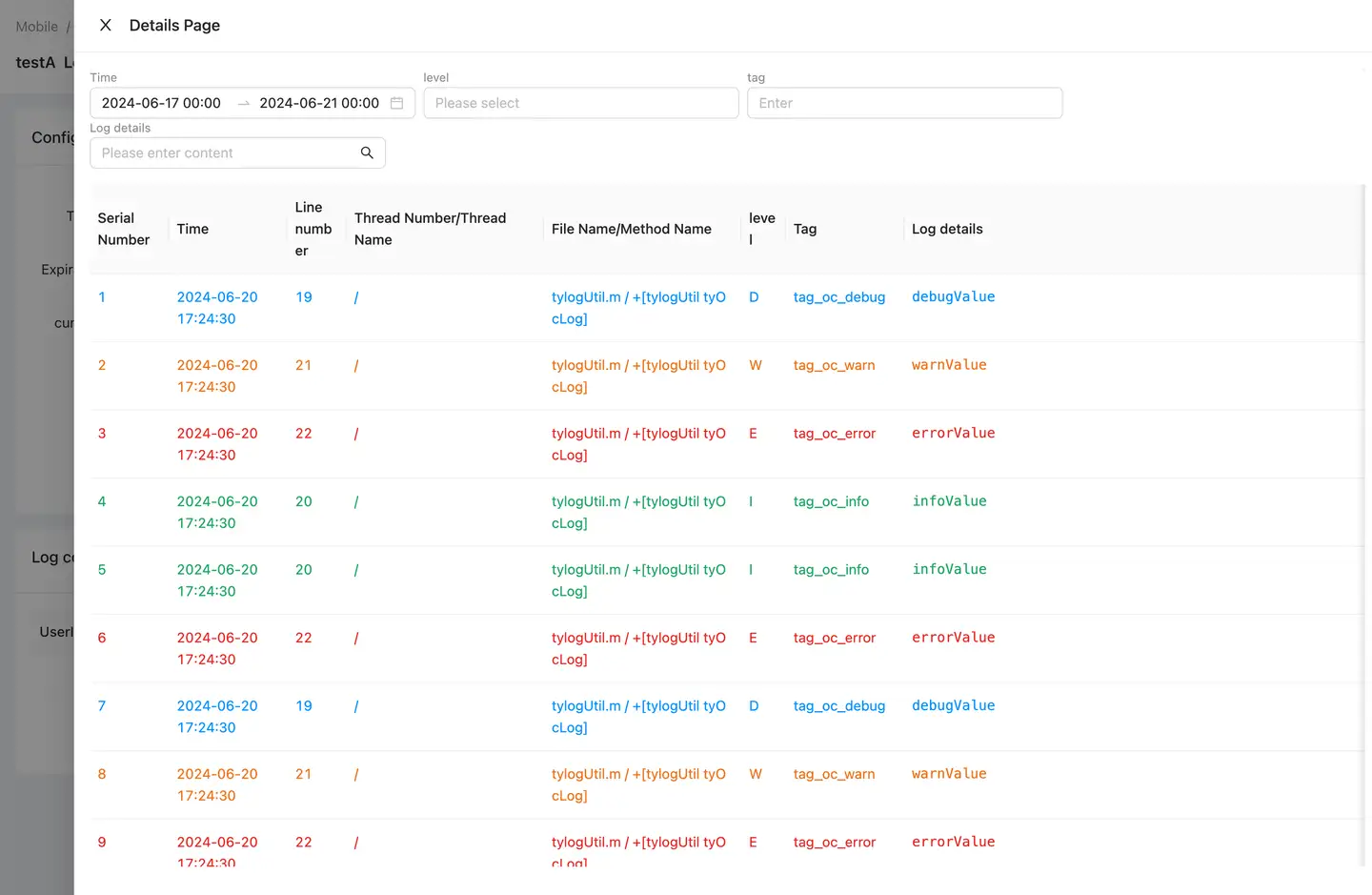Select serial number 1 cell
Screen dimensions: 1372x895
102,297
